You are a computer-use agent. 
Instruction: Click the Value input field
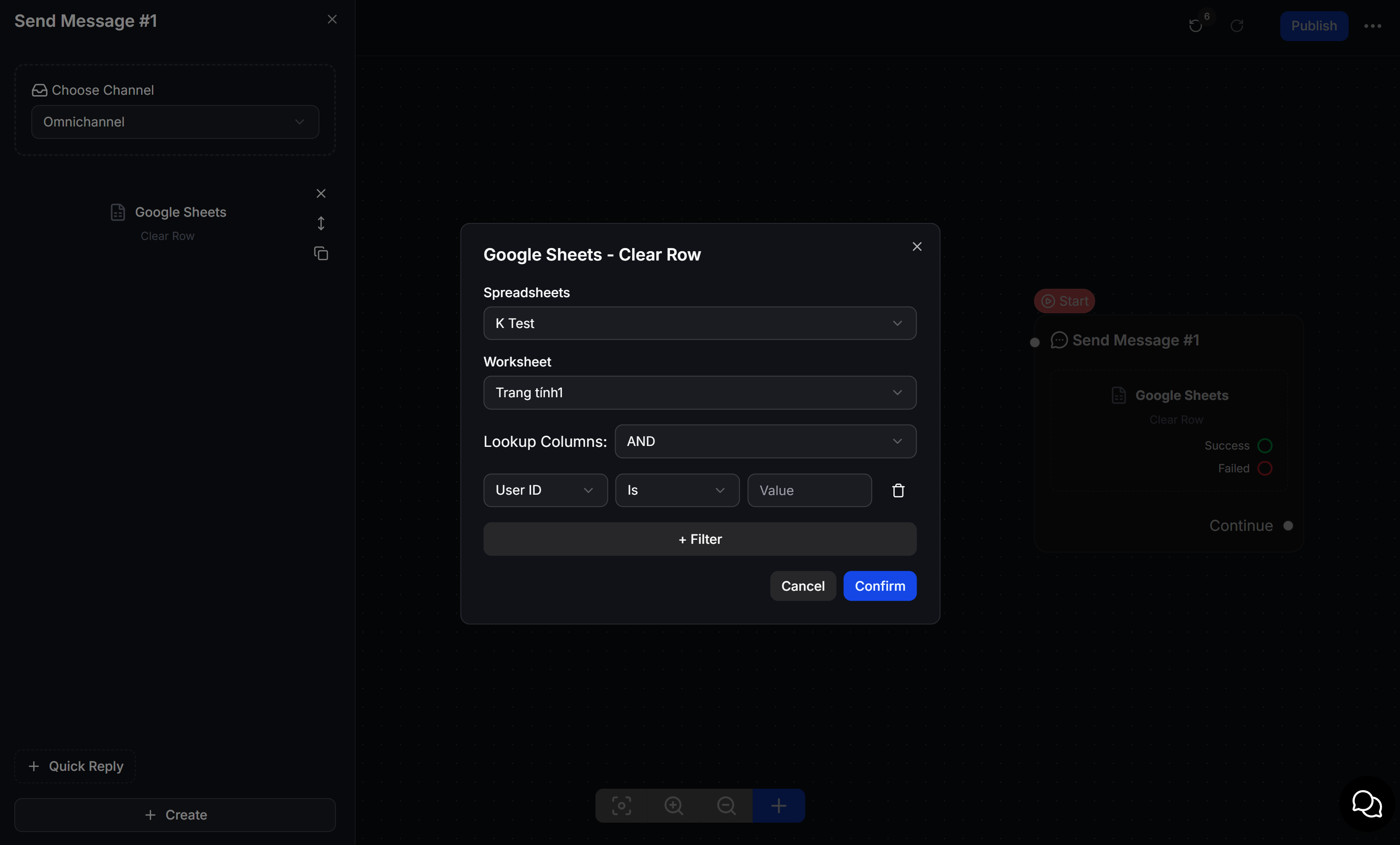click(809, 490)
